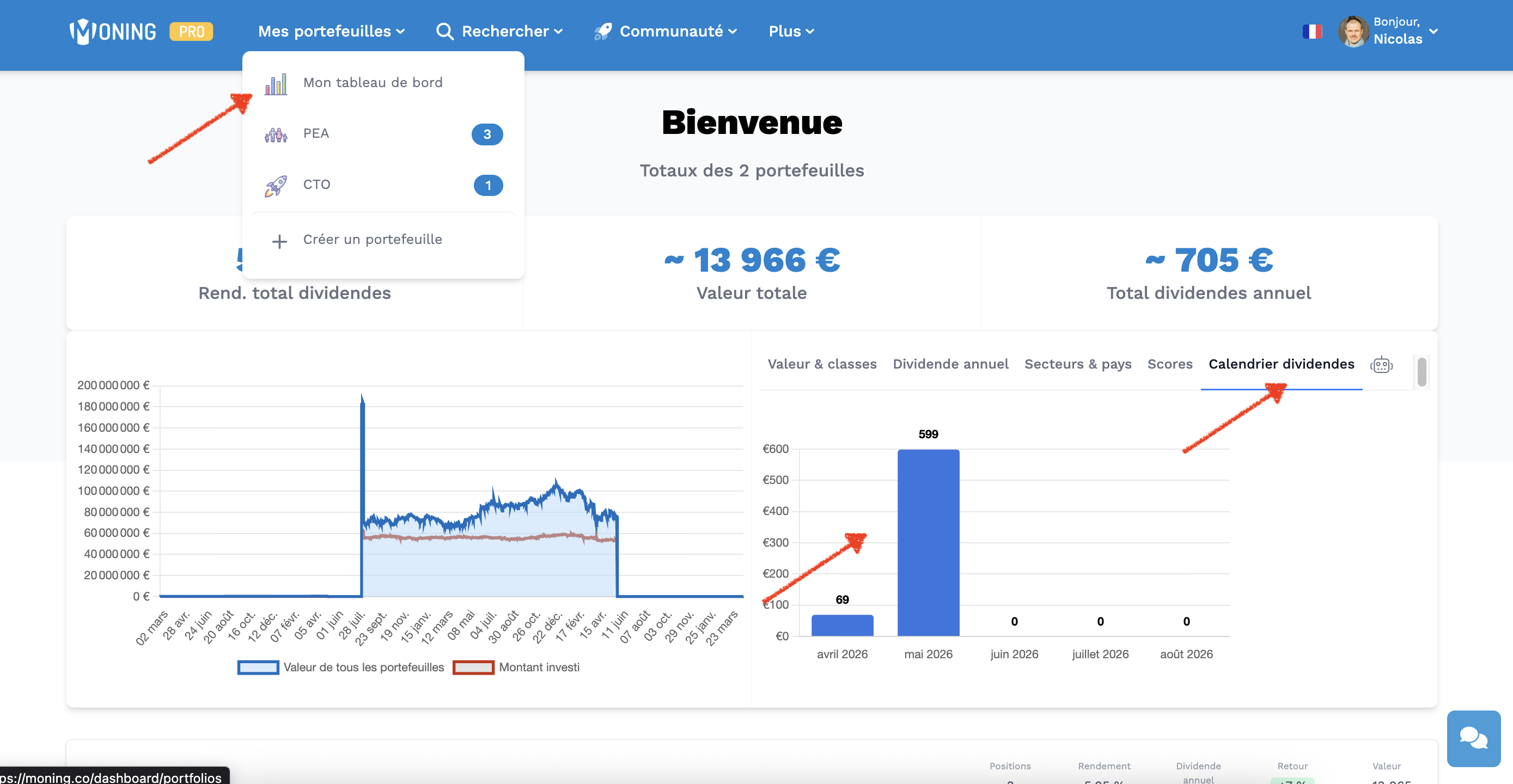Click the PEA family icon
This screenshot has width=1513, height=784.
pos(276,135)
